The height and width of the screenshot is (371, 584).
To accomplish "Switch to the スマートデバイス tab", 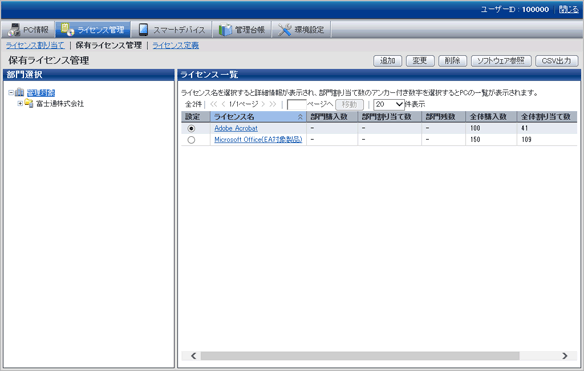I will pos(171,29).
